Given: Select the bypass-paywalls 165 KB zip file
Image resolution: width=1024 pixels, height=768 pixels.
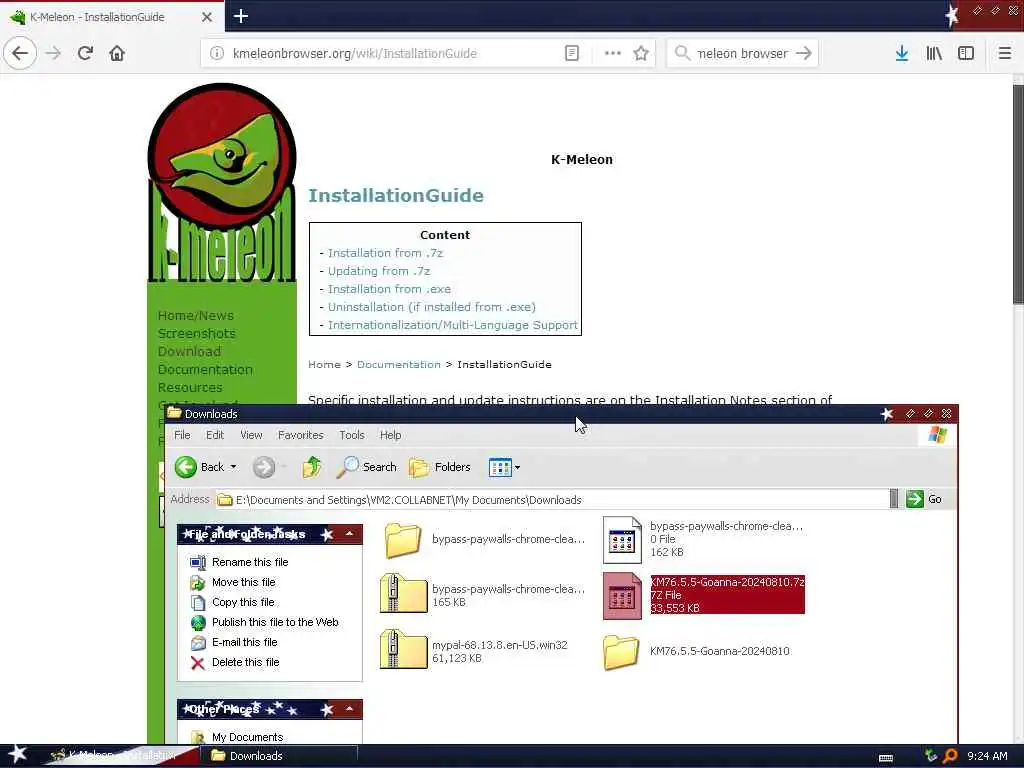Looking at the screenshot, I should click(x=483, y=594).
